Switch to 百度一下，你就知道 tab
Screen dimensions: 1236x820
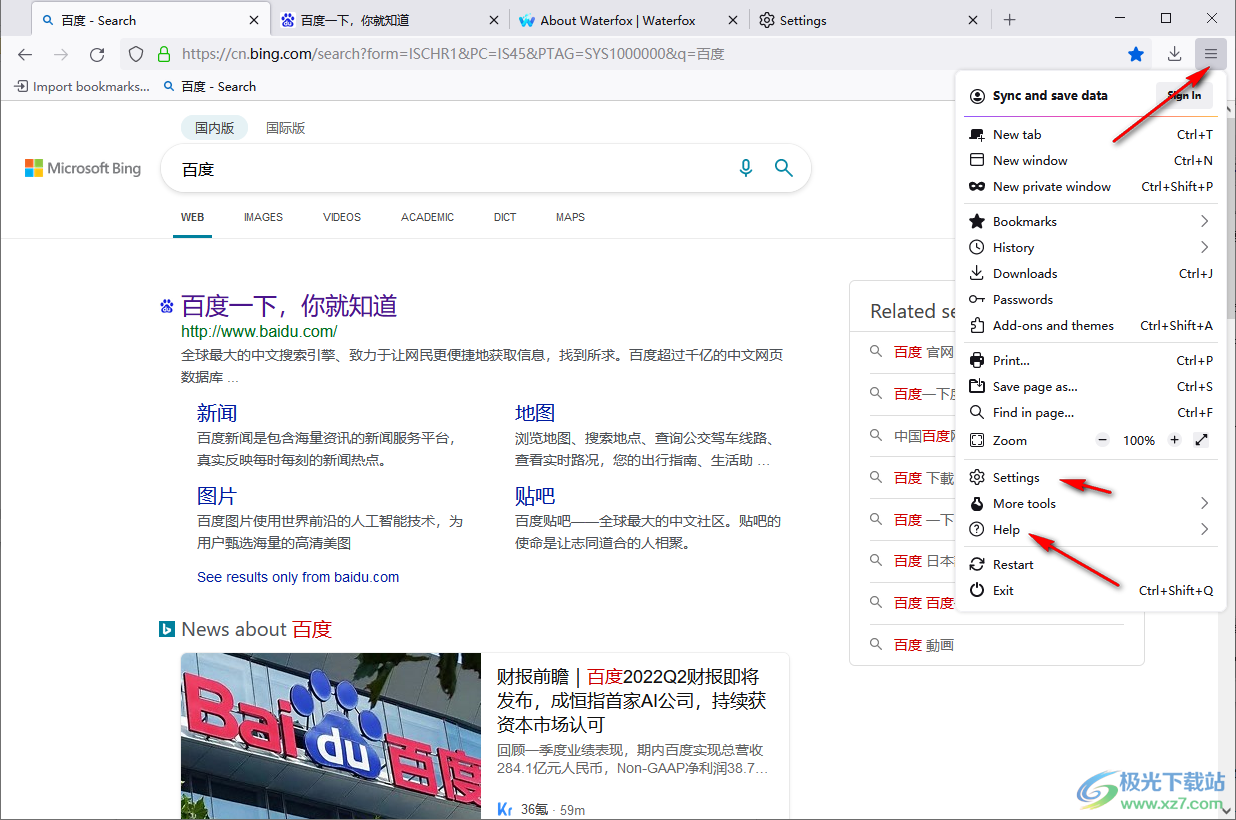(x=390, y=20)
